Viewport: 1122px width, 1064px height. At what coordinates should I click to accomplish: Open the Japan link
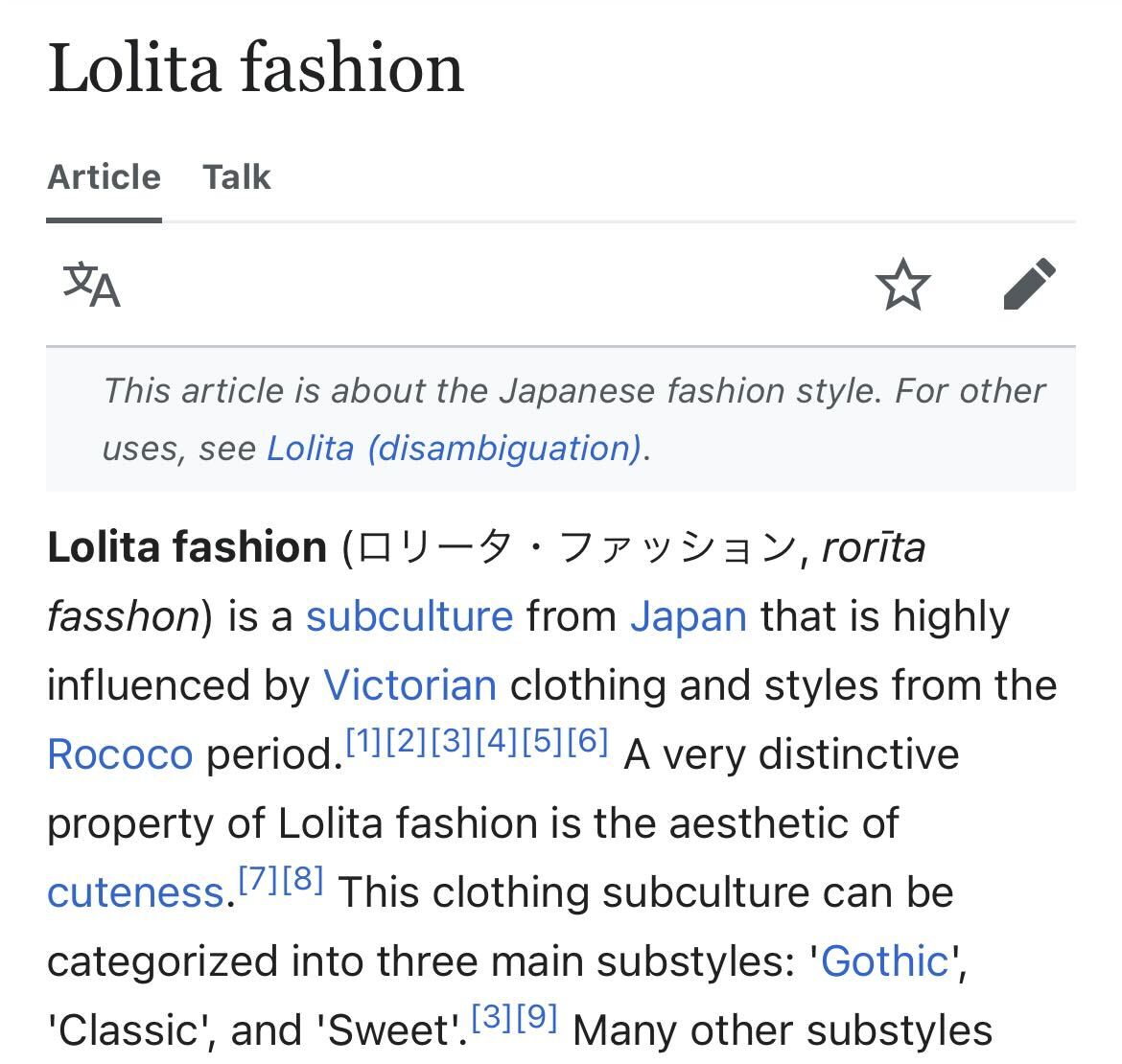coord(689,616)
